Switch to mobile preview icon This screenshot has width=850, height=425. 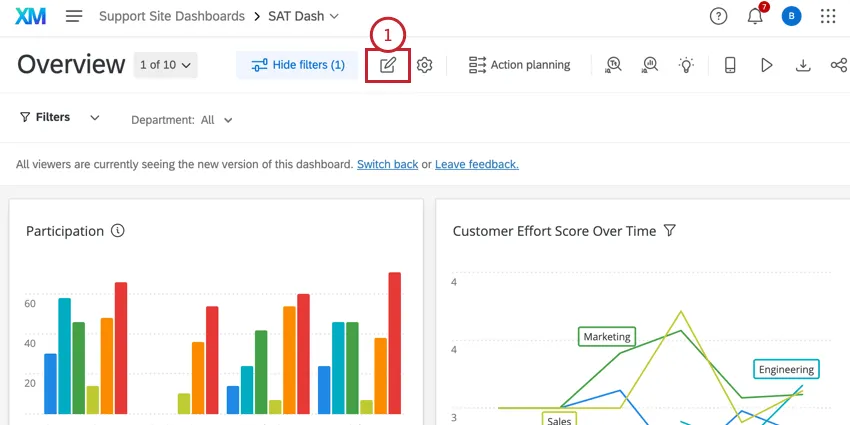(730, 65)
